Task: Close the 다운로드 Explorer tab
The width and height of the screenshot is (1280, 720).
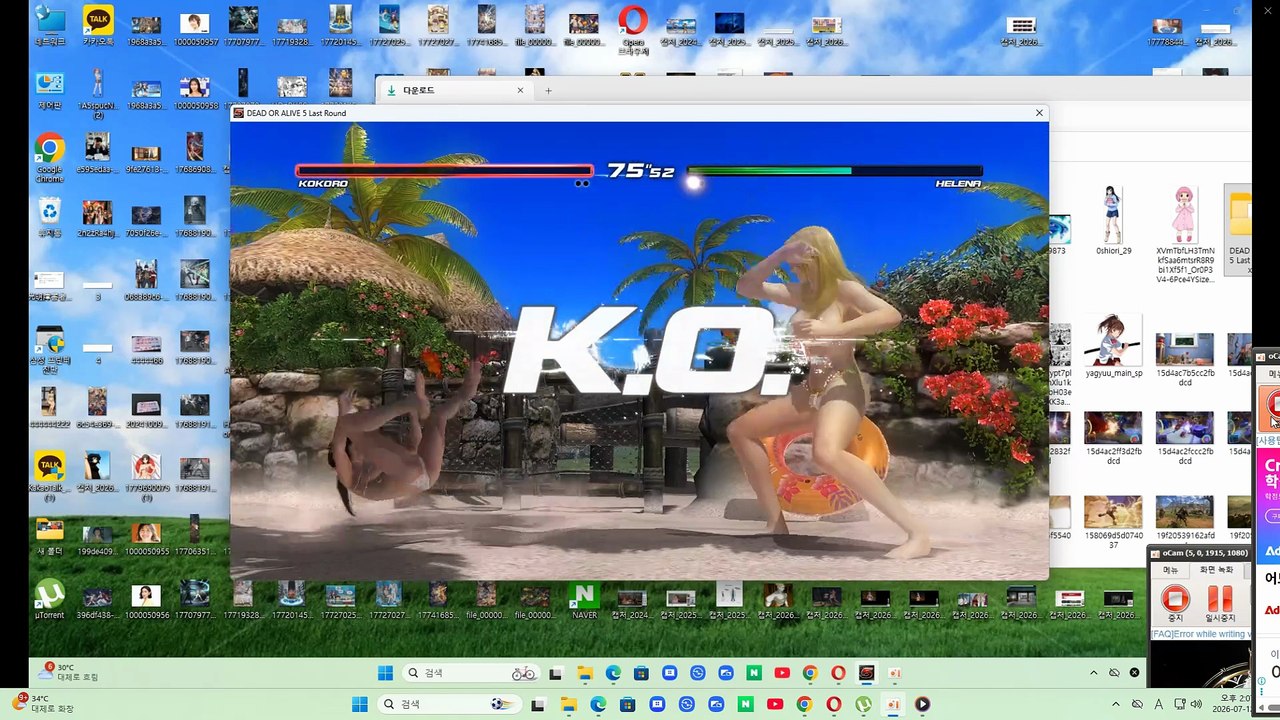Action: coord(520,90)
